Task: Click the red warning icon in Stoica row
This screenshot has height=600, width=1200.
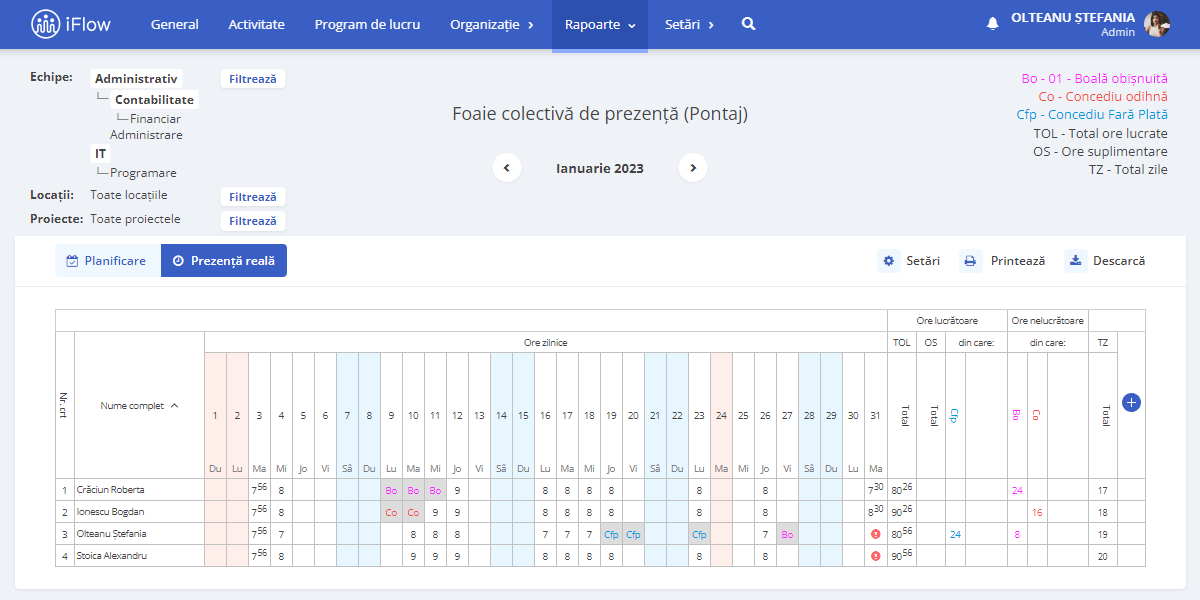Action: [x=876, y=556]
